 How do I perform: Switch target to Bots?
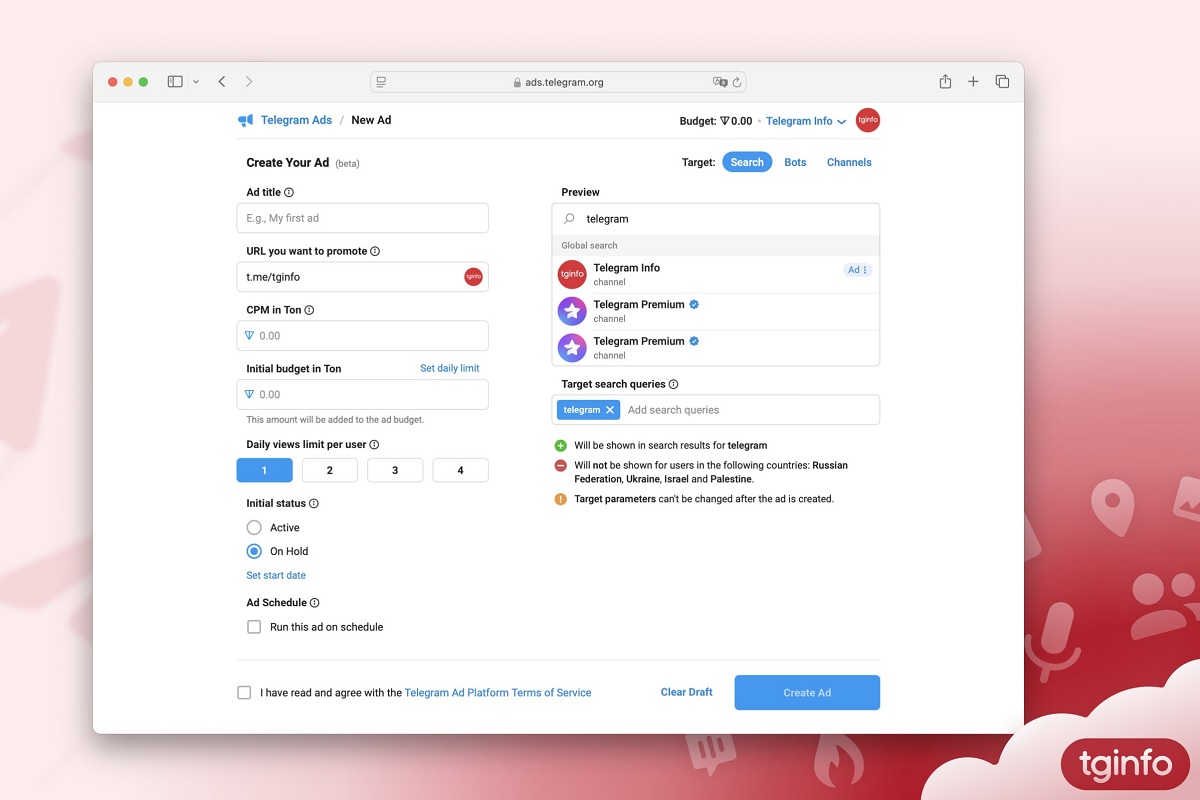pos(795,162)
